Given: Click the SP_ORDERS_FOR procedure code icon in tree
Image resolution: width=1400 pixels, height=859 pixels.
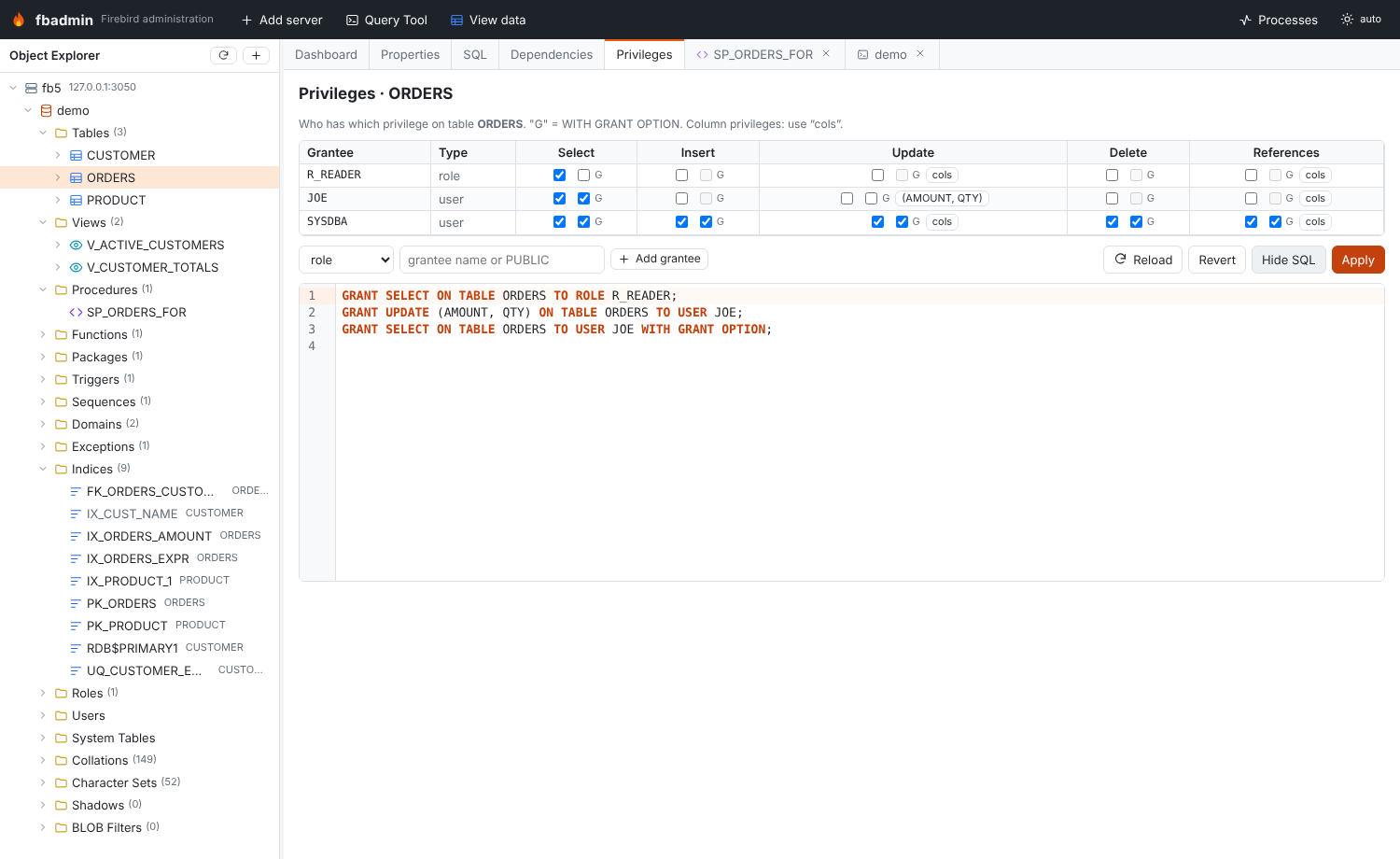Looking at the screenshot, I should [76, 312].
